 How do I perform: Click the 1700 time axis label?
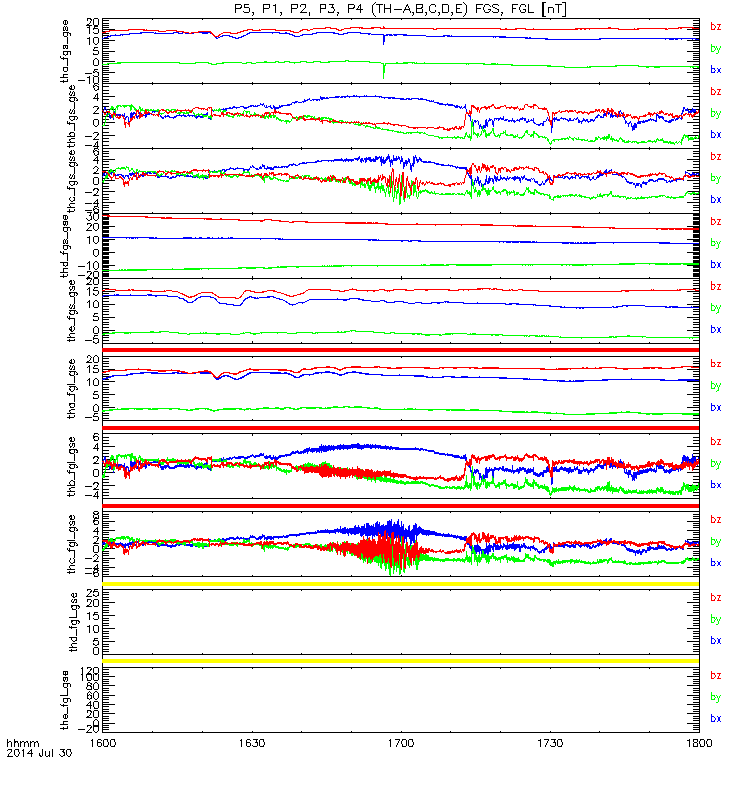coord(401,743)
